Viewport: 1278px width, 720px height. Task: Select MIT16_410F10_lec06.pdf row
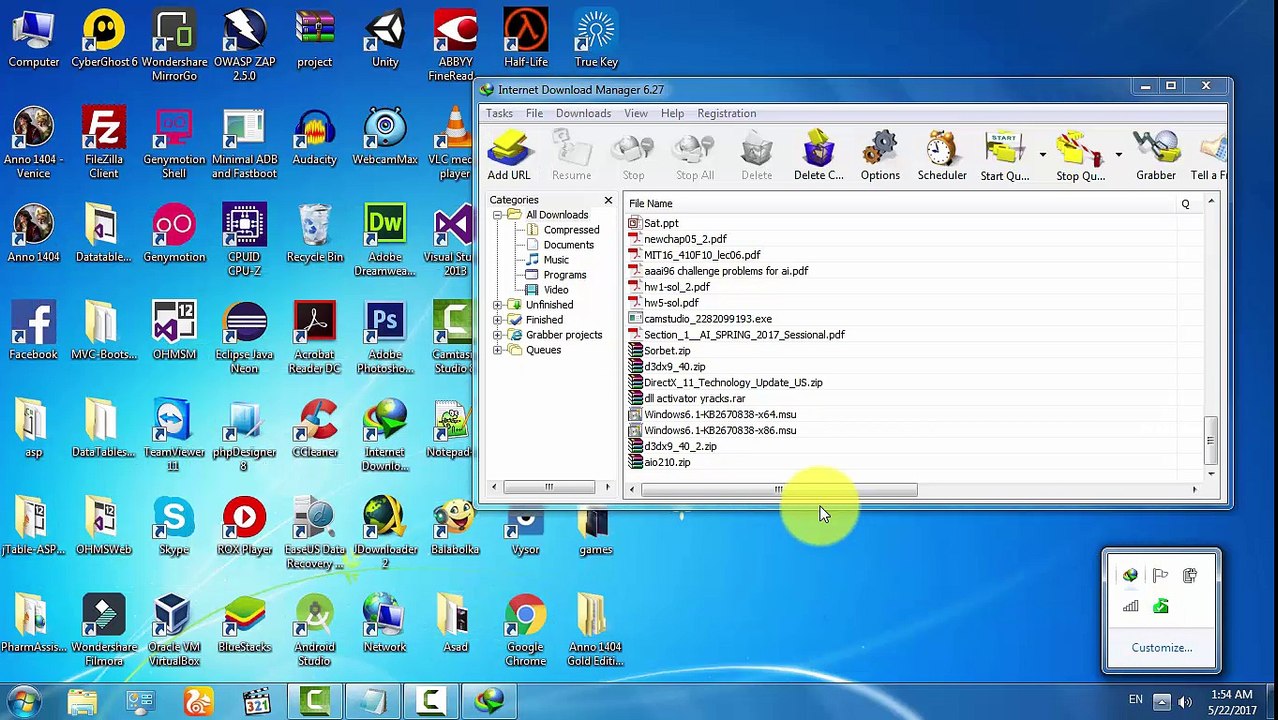coord(702,255)
